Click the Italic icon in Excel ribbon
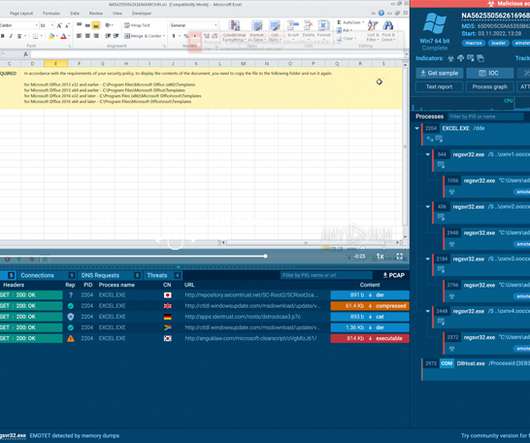 (x=11, y=36)
